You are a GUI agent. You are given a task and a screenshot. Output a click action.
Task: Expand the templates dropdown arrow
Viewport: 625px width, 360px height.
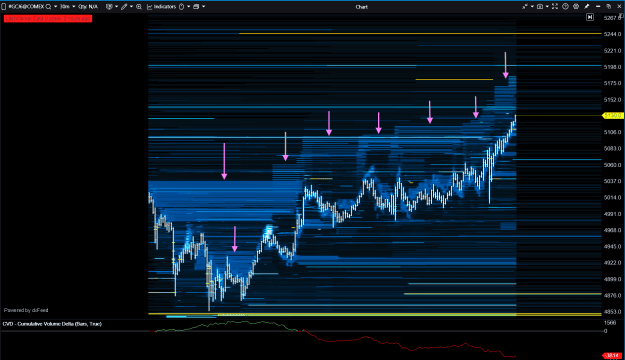tap(203, 6)
